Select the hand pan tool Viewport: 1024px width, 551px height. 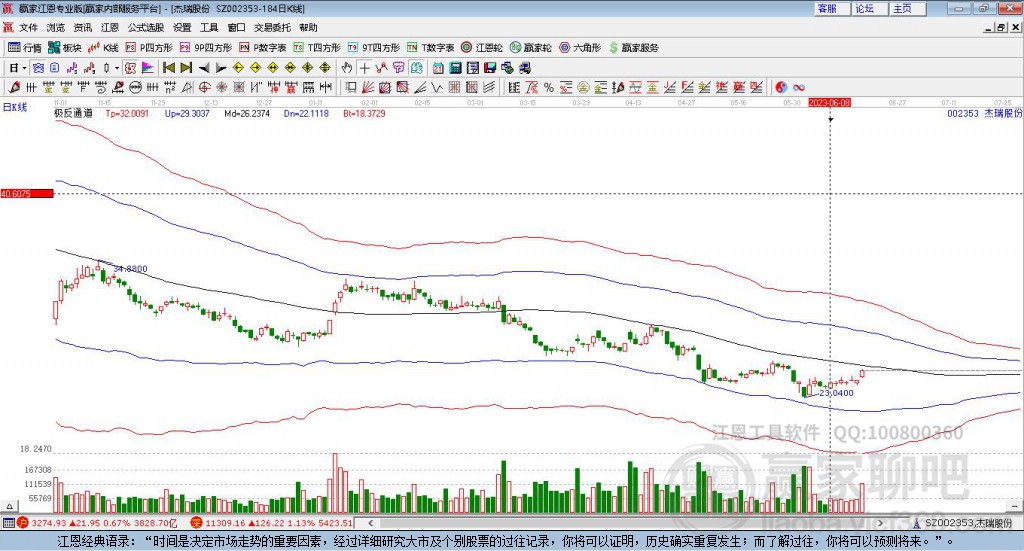pos(347,68)
